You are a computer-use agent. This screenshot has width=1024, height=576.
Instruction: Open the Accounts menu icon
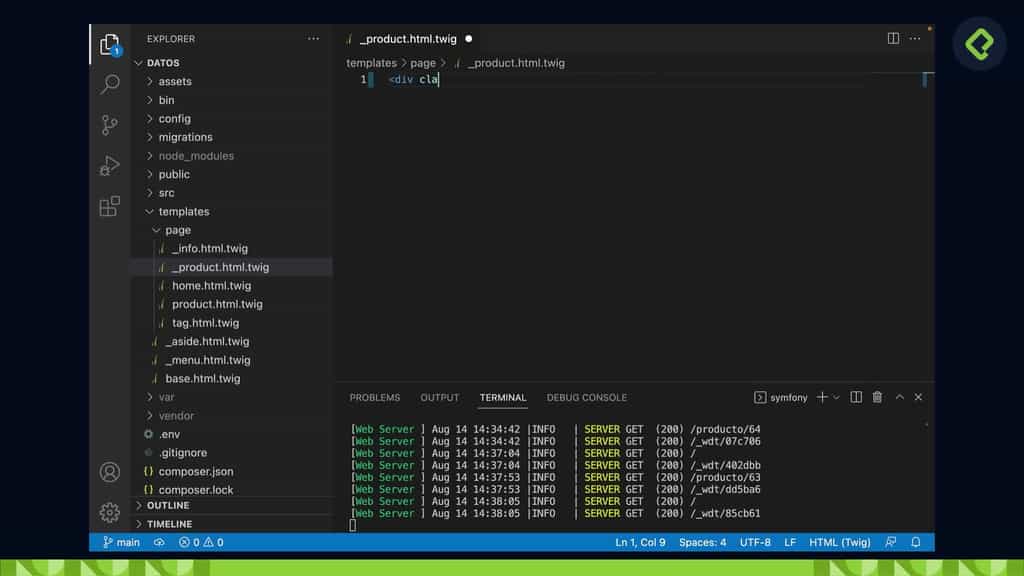[110, 472]
